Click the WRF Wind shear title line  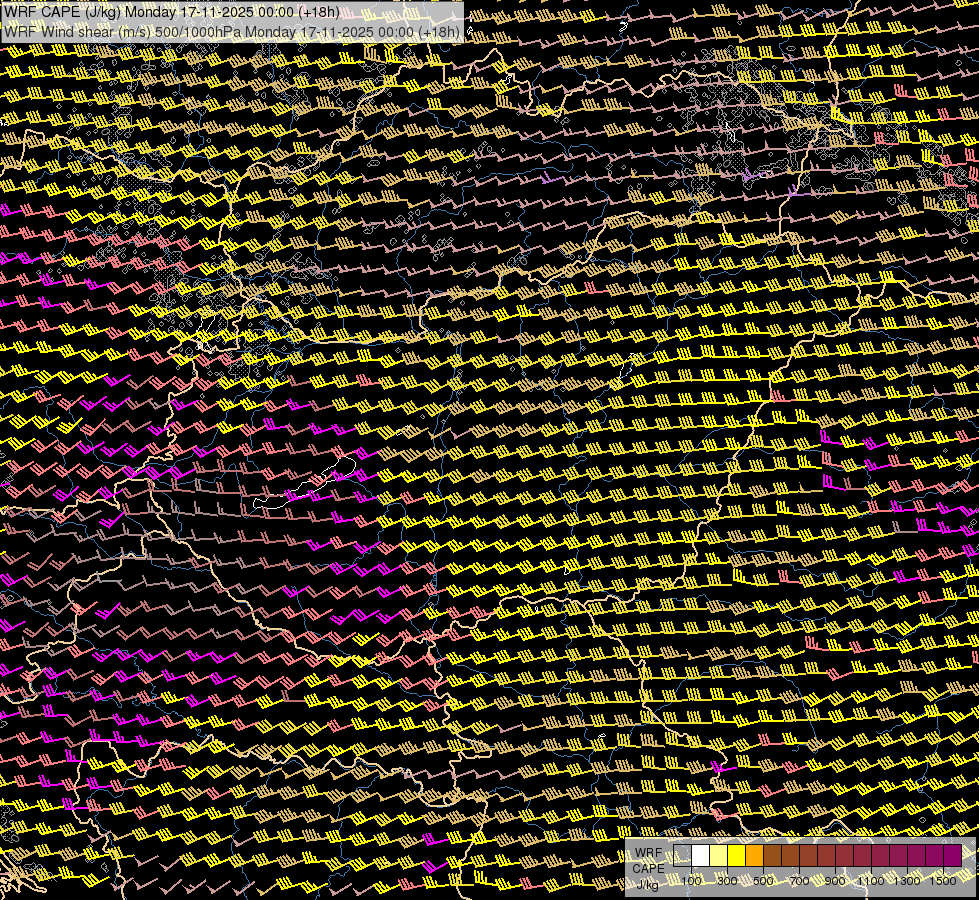232,32
